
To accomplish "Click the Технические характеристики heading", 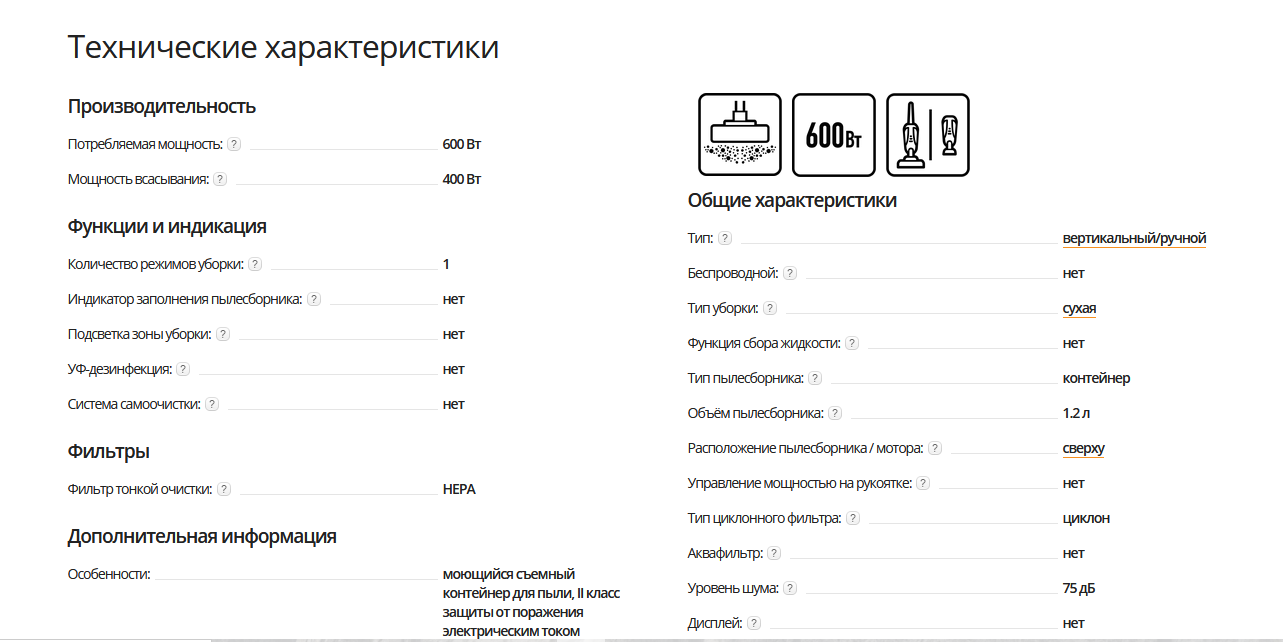I will click(283, 47).
